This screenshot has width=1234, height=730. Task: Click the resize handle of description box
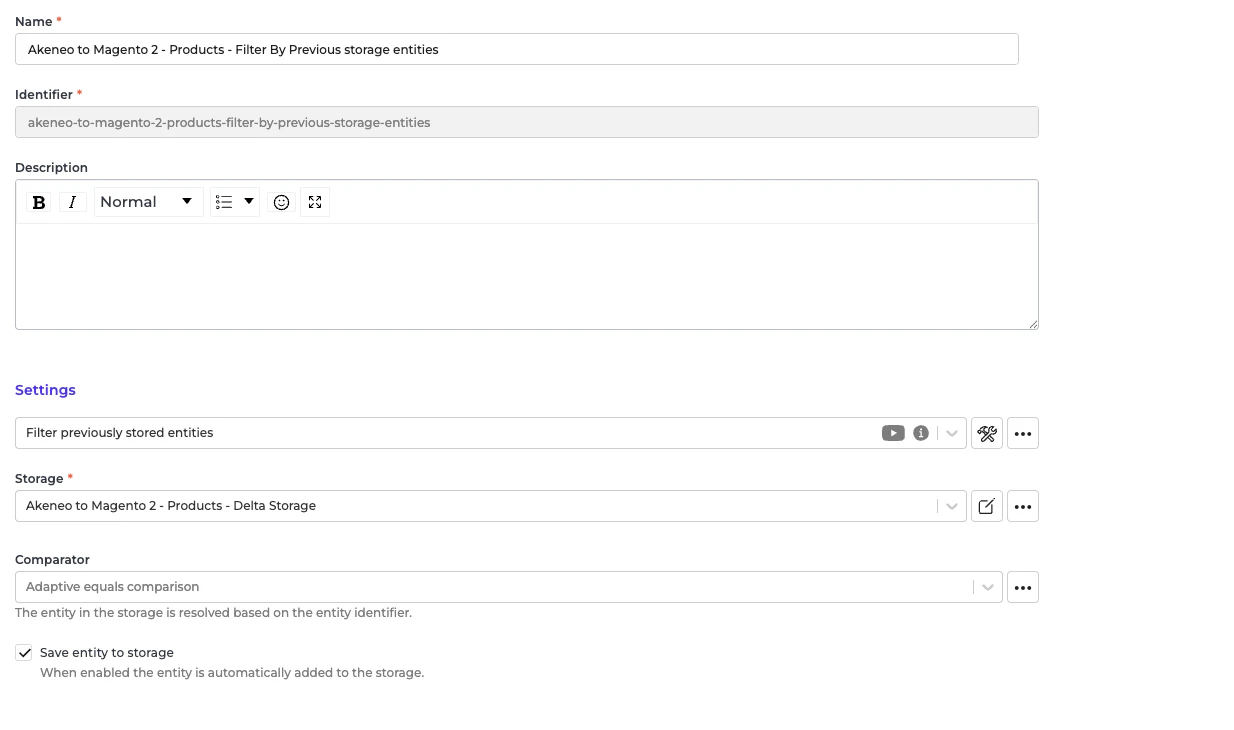(1033, 324)
